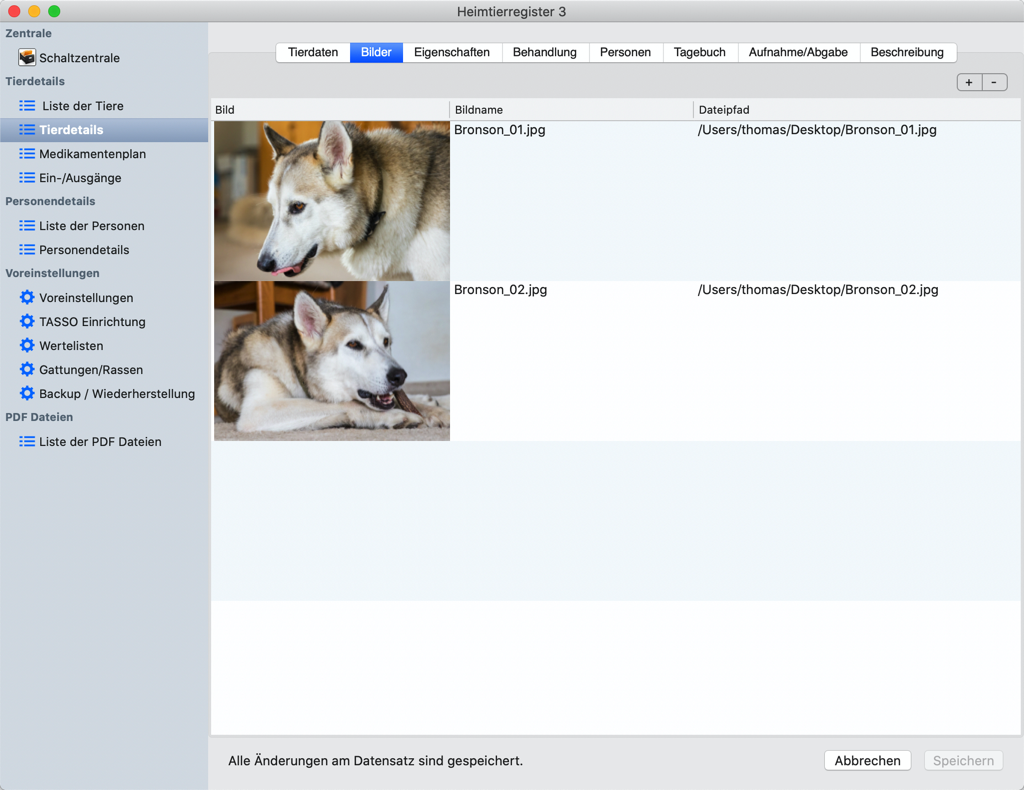Click the Abbrechen button
This screenshot has width=1024, height=790.
867,761
